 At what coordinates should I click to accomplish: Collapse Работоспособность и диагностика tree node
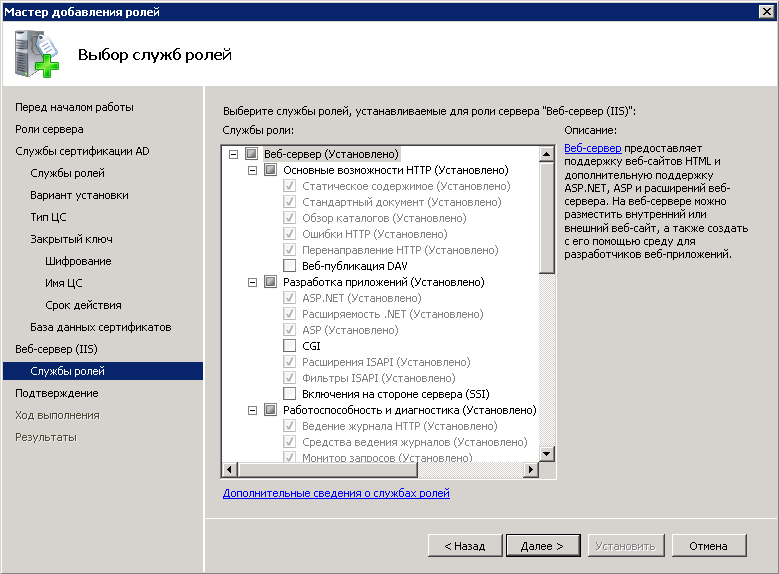(252, 410)
